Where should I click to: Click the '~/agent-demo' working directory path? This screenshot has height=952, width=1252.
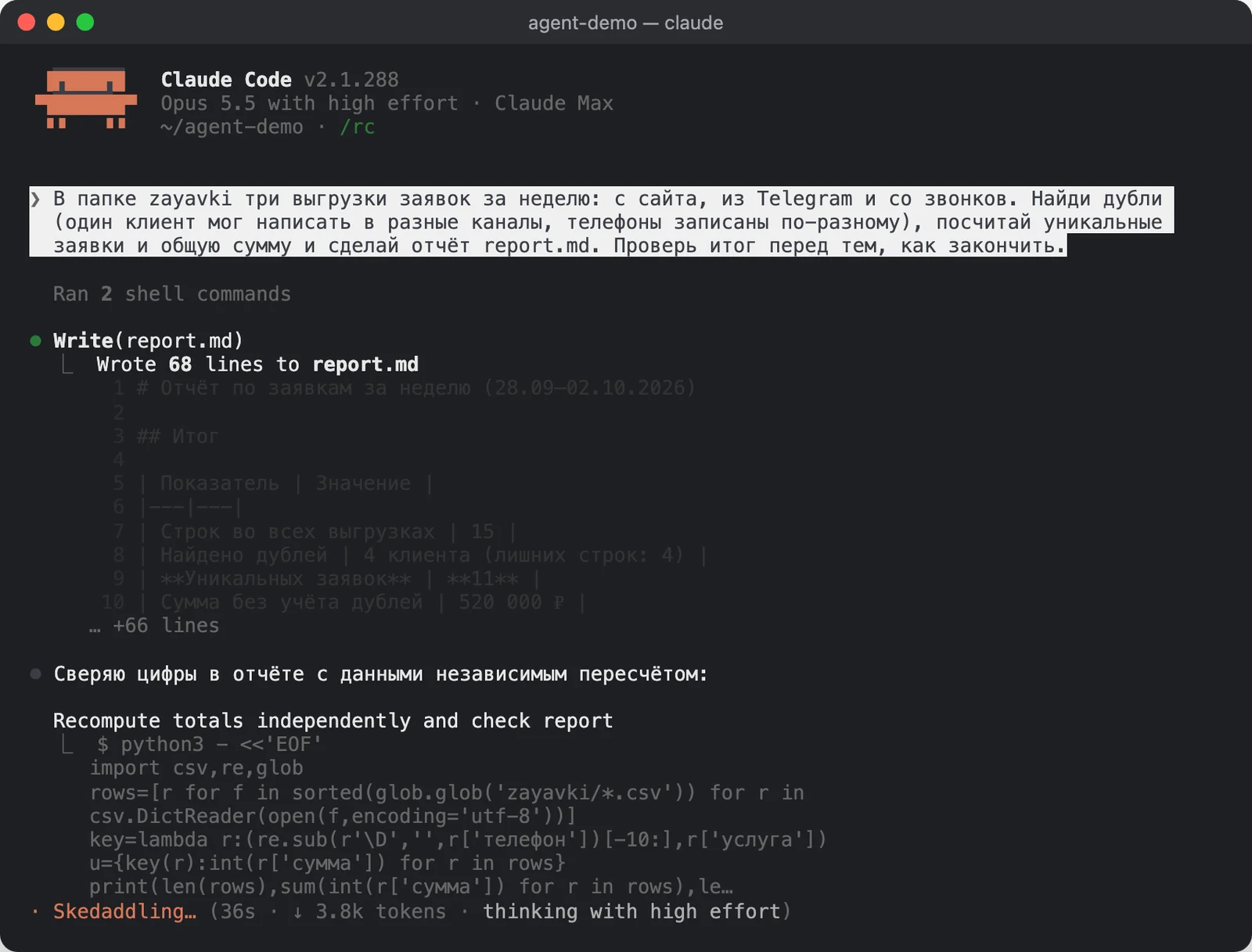[x=232, y=127]
